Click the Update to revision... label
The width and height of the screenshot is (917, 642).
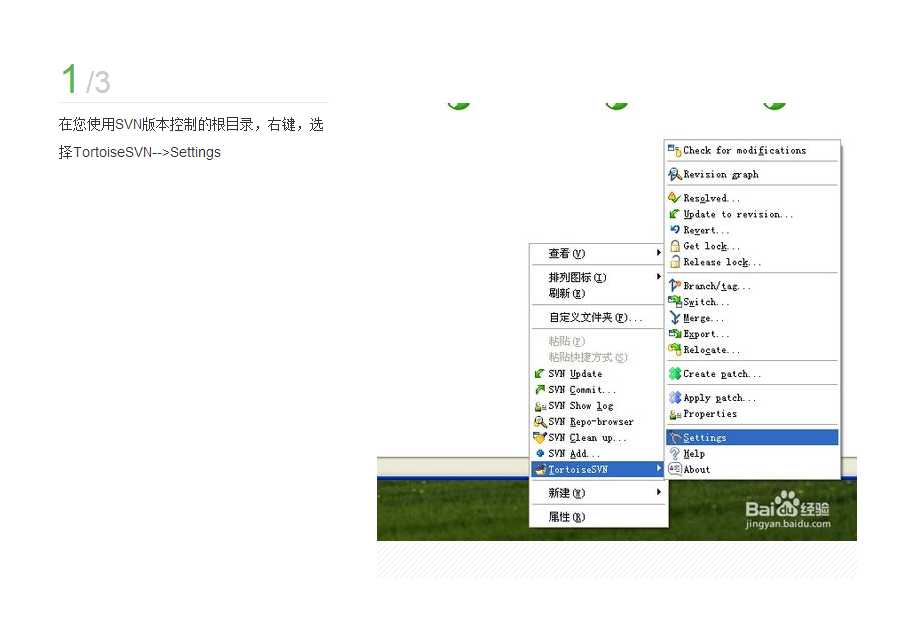pyautogui.click(x=738, y=214)
